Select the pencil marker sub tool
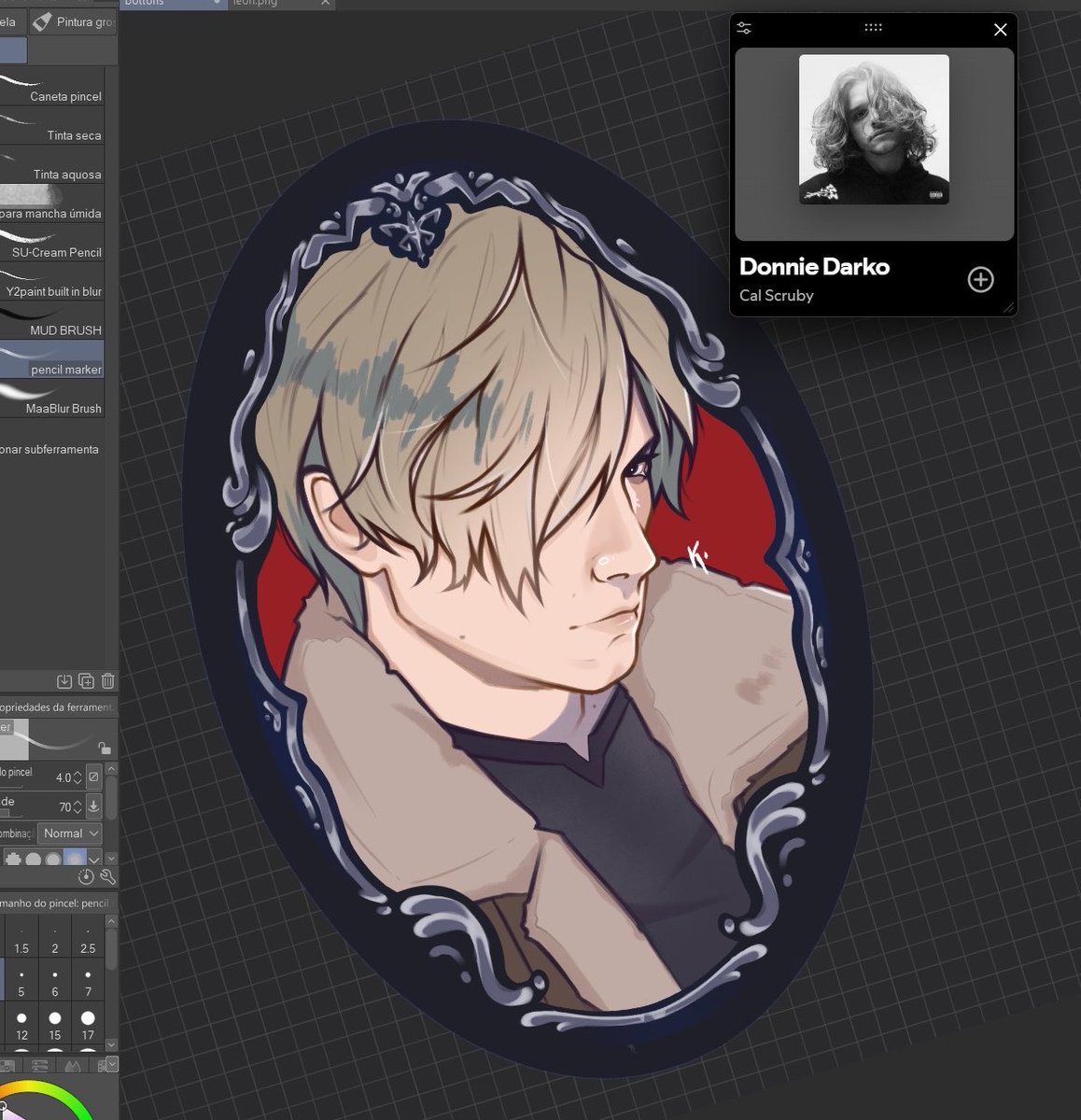This screenshot has width=1081, height=1120. click(51, 360)
